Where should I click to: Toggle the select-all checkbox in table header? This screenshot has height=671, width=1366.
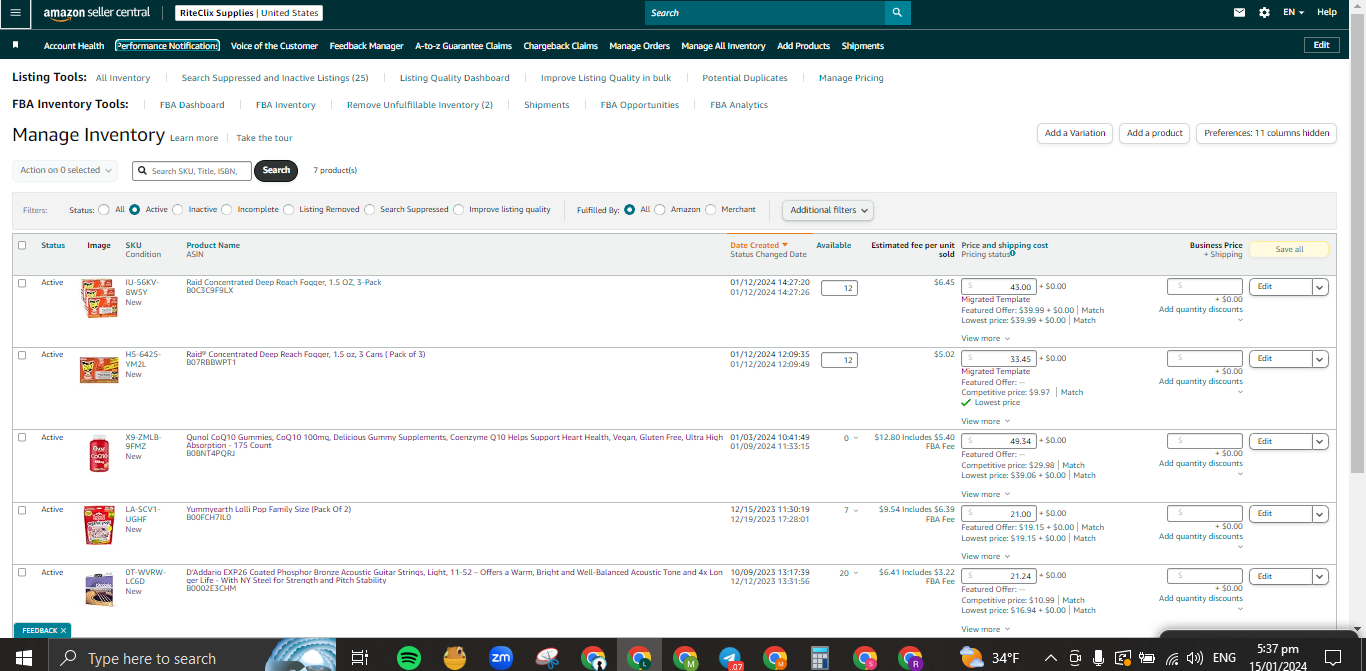(x=22, y=245)
